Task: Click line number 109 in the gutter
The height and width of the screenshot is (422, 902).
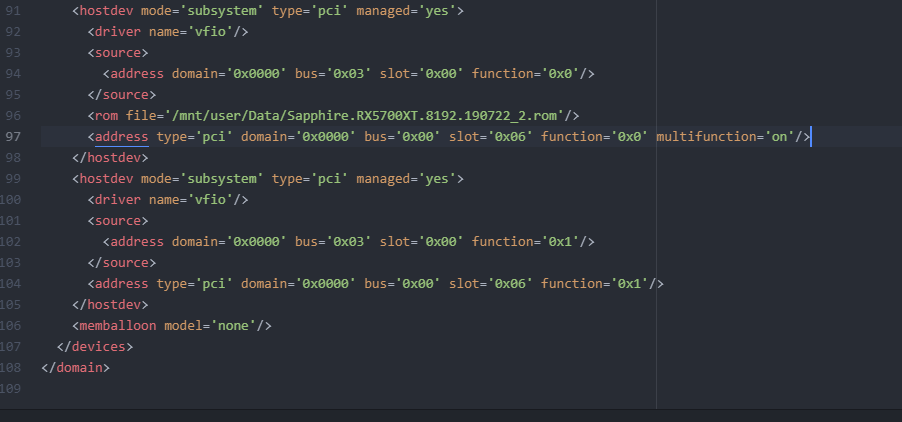Action: pos(10,389)
